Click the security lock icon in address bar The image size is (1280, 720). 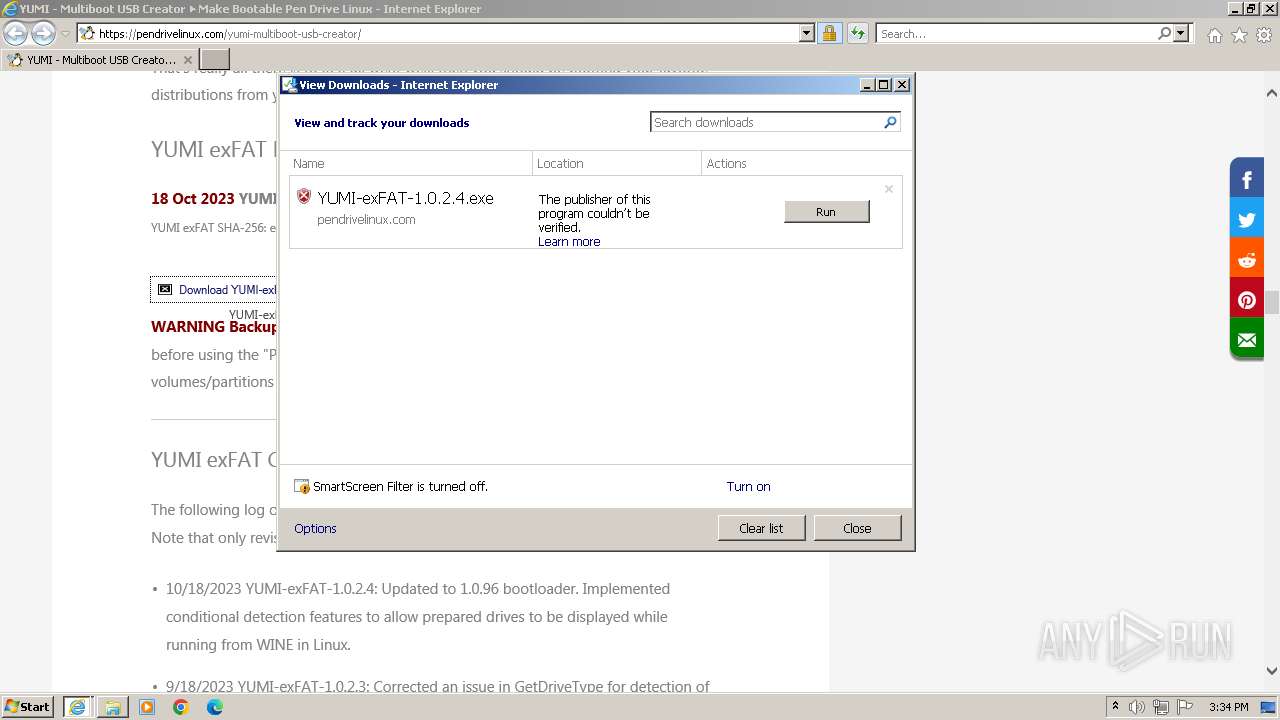tap(829, 34)
